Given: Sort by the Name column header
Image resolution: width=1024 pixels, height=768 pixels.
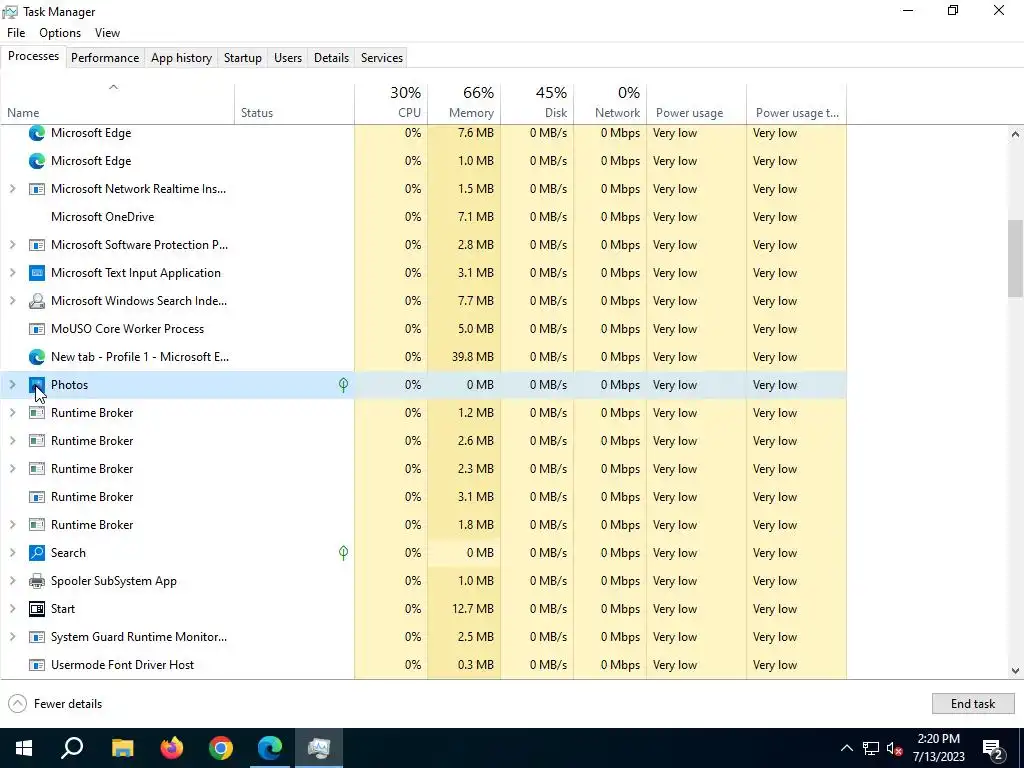Looking at the screenshot, I should 118,103.
